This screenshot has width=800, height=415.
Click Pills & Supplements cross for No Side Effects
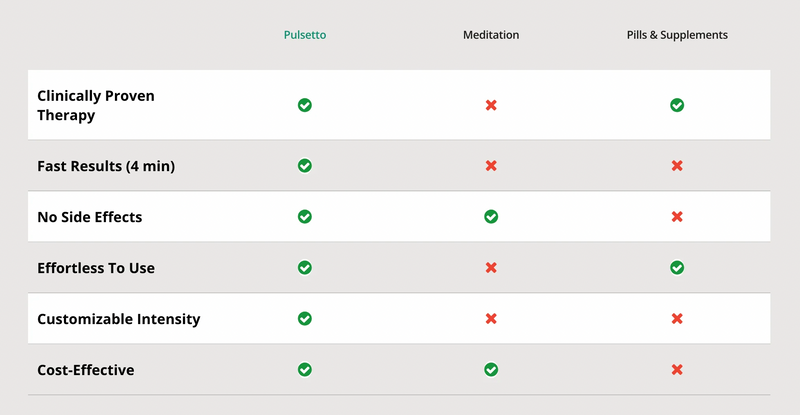tap(677, 217)
